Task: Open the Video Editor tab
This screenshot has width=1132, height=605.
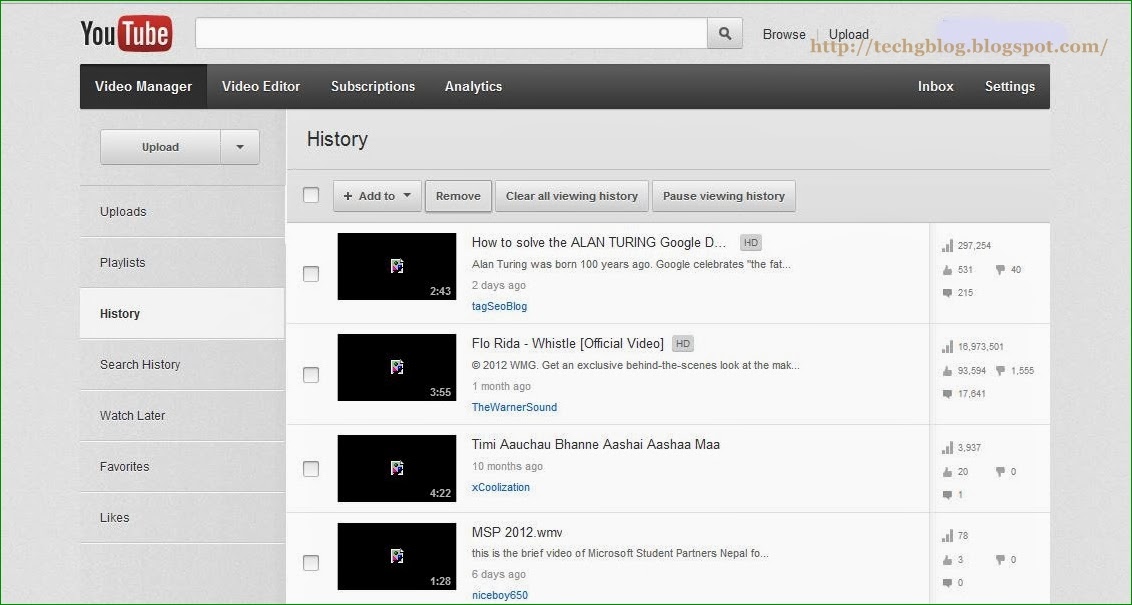Action: 261,87
